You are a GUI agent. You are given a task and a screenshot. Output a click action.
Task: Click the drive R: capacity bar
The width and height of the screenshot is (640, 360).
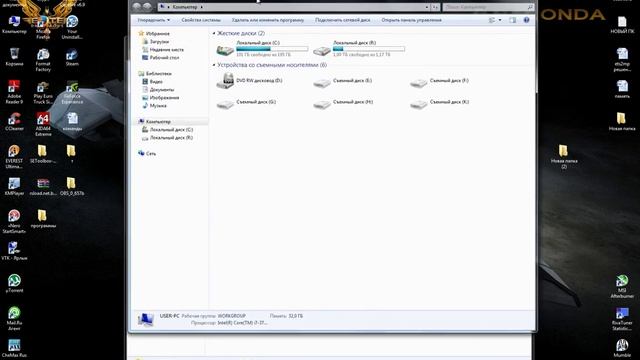click(x=369, y=49)
